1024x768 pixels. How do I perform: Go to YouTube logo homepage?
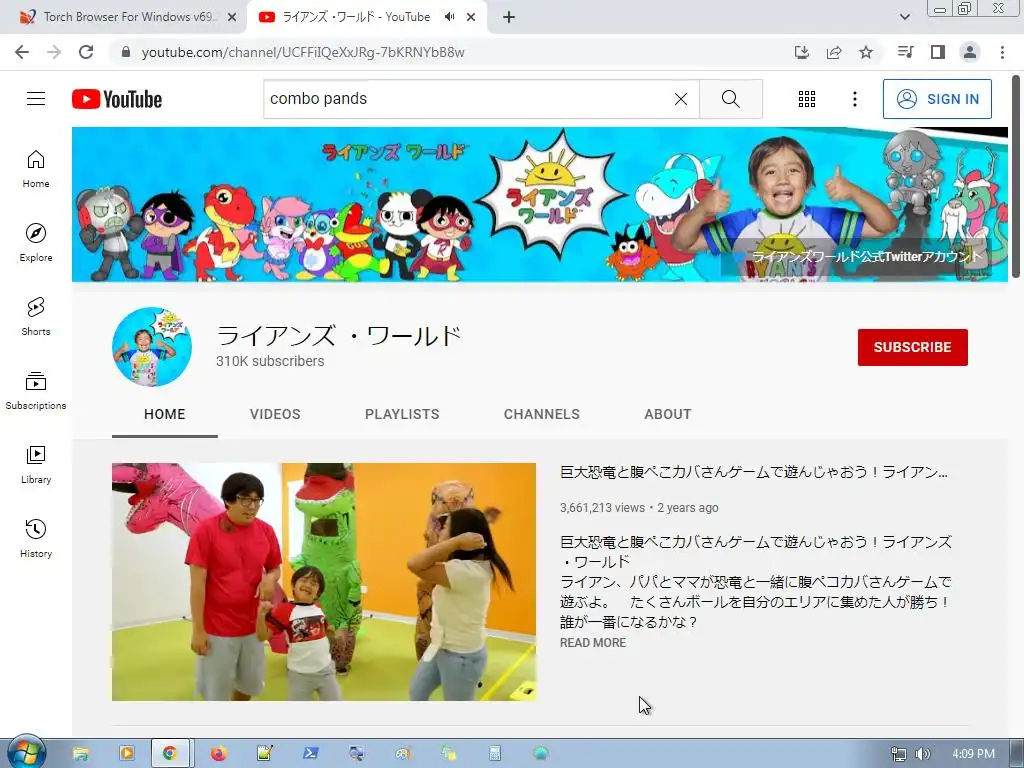(x=117, y=99)
